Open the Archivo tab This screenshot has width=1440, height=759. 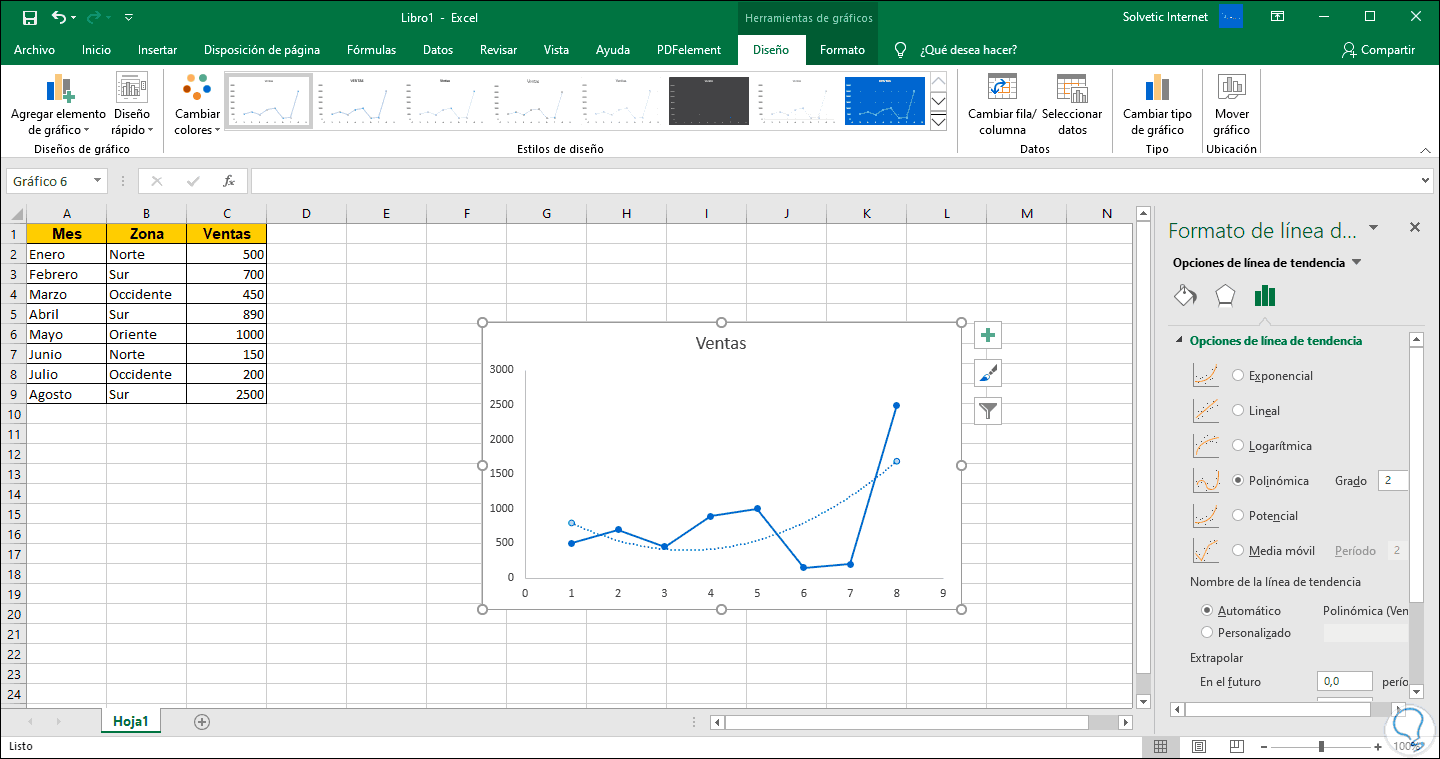tap(35, 50)
